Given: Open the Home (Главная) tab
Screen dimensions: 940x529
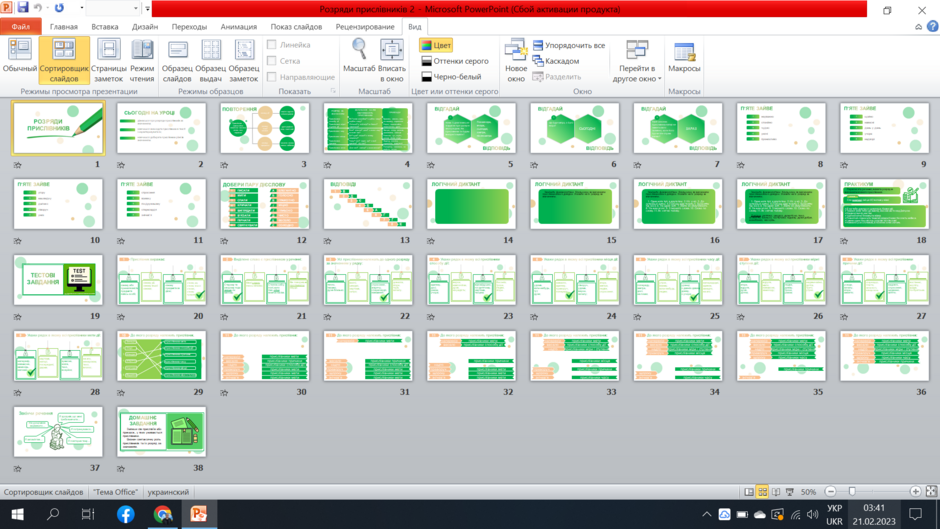Looking at the screenshot, I should coord(64,26).
